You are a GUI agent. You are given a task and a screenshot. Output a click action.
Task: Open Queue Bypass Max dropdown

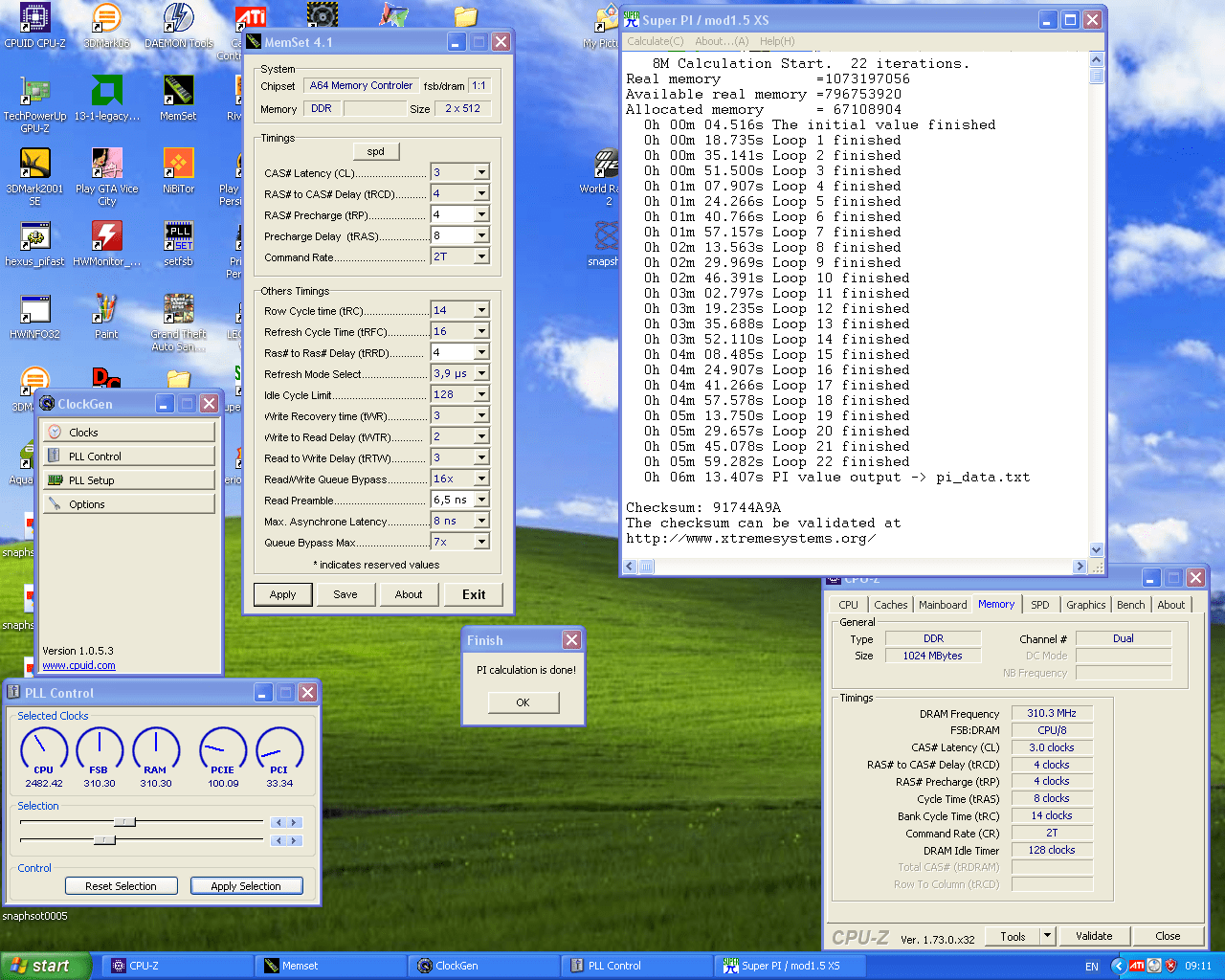pyautogui.click(x=481, y=542)
